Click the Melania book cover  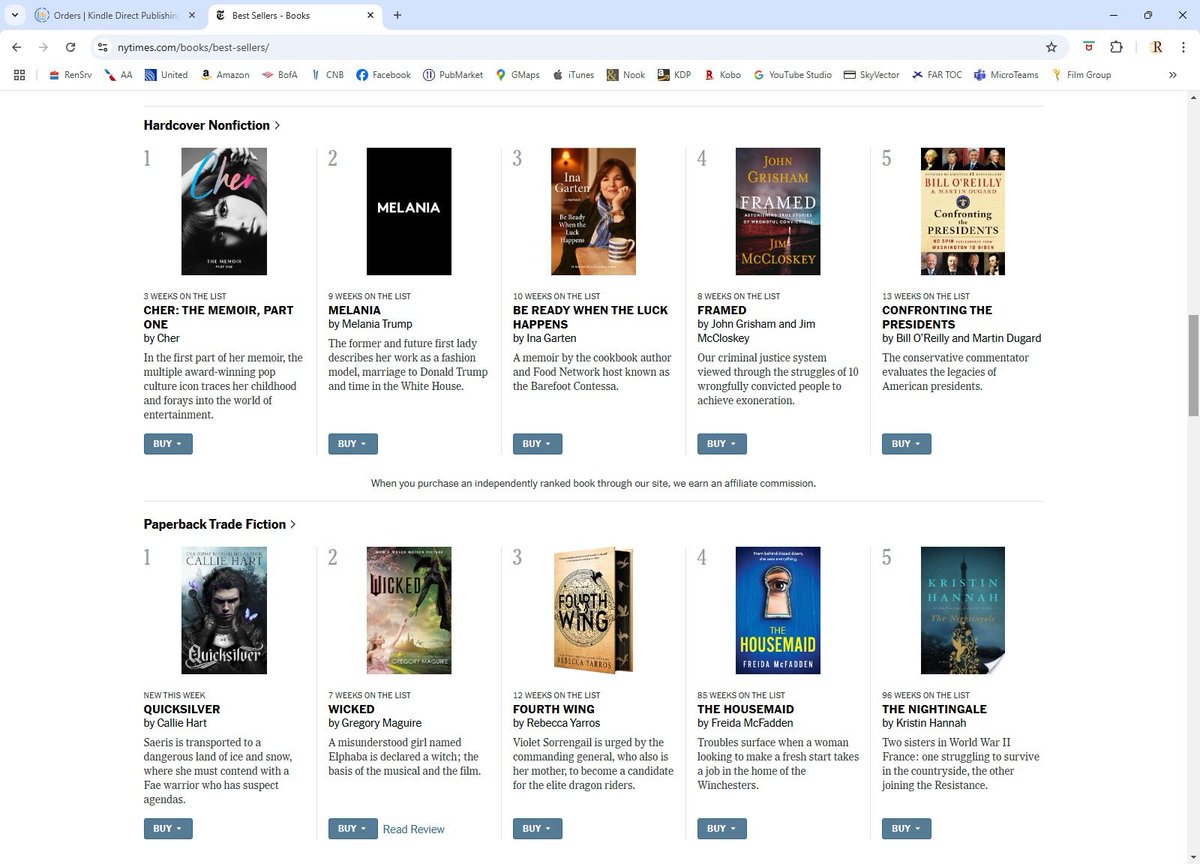[409, 211]
